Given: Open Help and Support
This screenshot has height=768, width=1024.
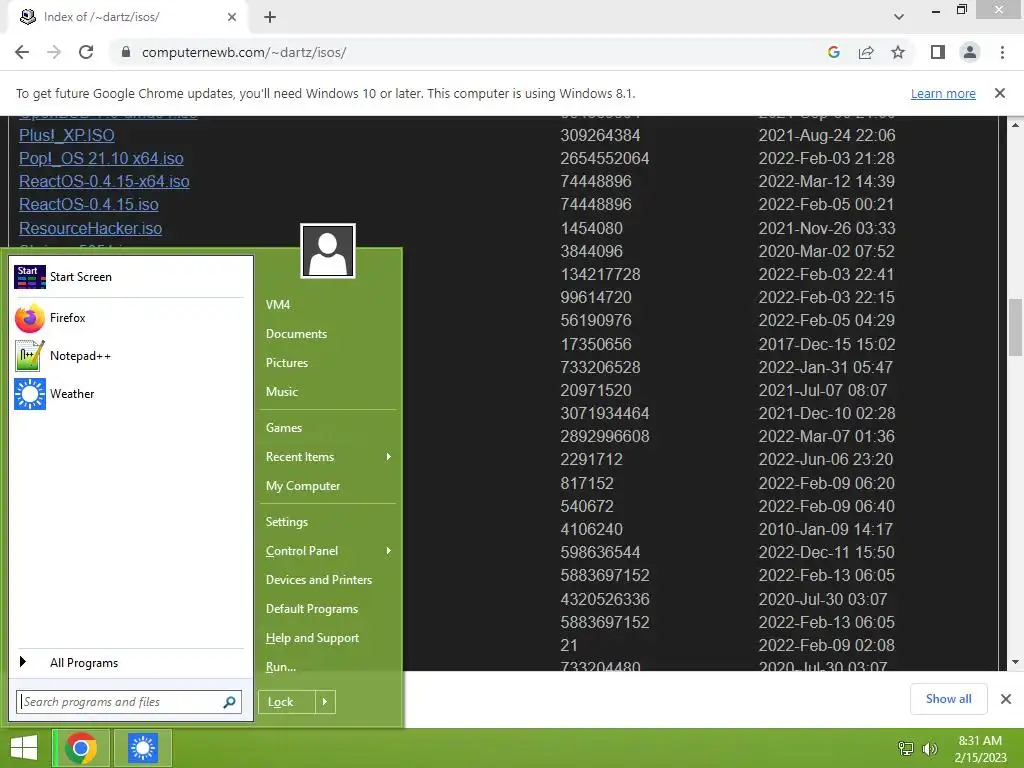Looking at the screenshot, I should [312, 638].
